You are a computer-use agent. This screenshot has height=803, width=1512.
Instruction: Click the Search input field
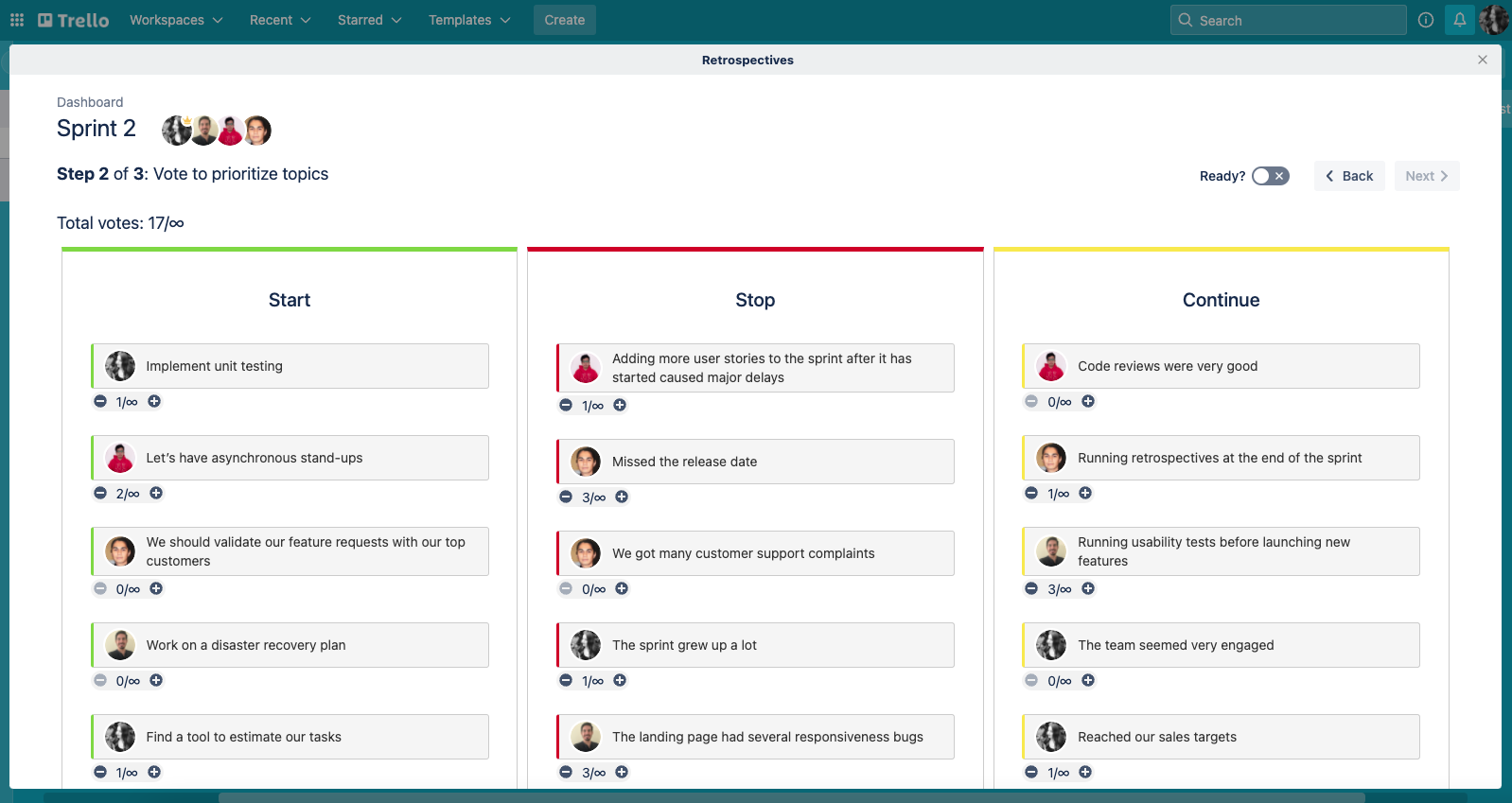click(1289, 20)
